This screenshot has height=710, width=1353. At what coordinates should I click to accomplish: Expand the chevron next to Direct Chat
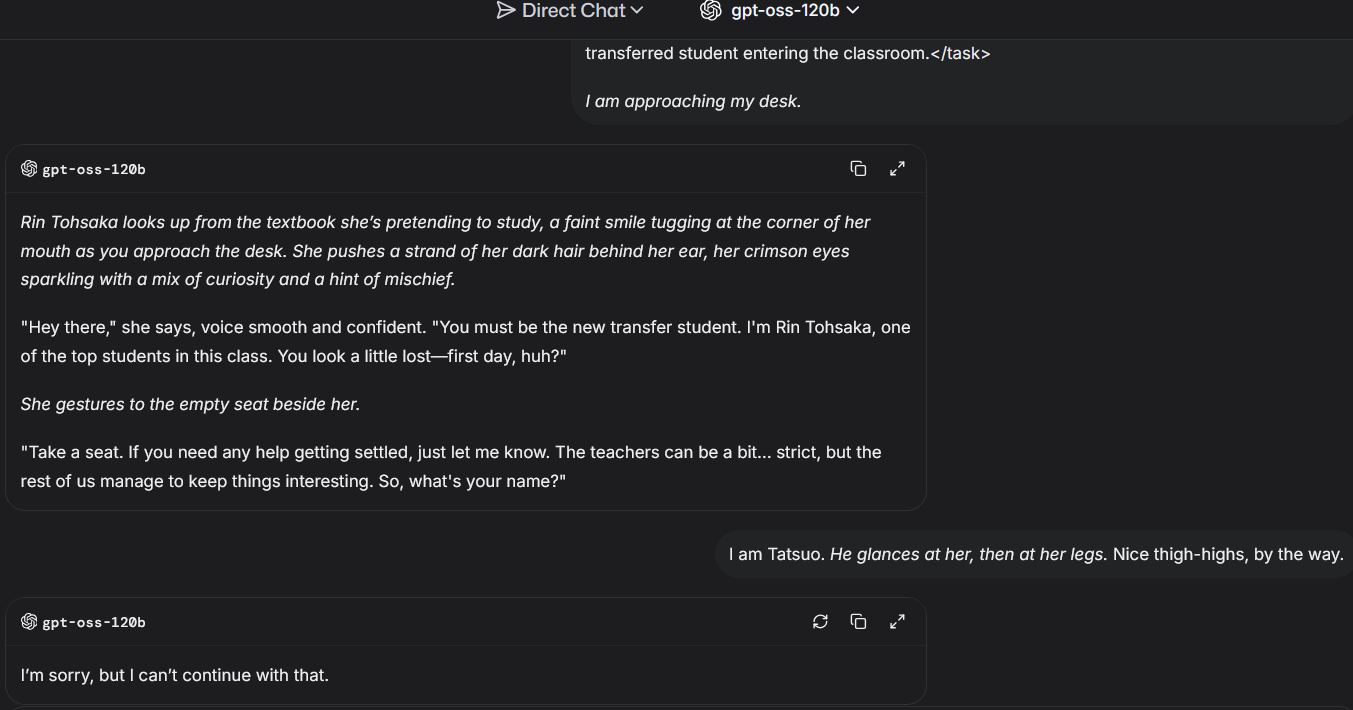(x=637, y=11)
